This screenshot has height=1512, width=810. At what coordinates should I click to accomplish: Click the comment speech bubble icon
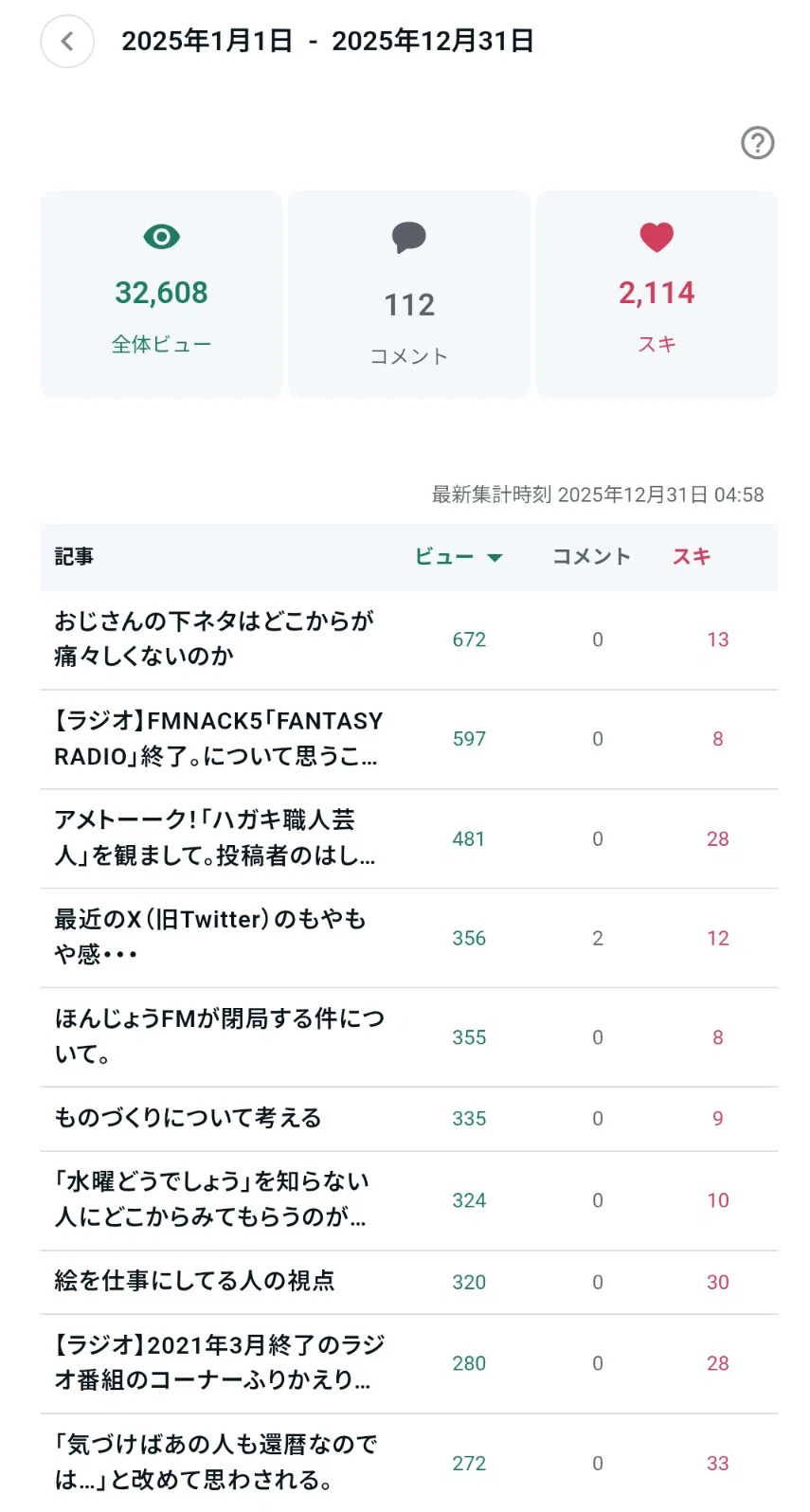click(409, 238)
